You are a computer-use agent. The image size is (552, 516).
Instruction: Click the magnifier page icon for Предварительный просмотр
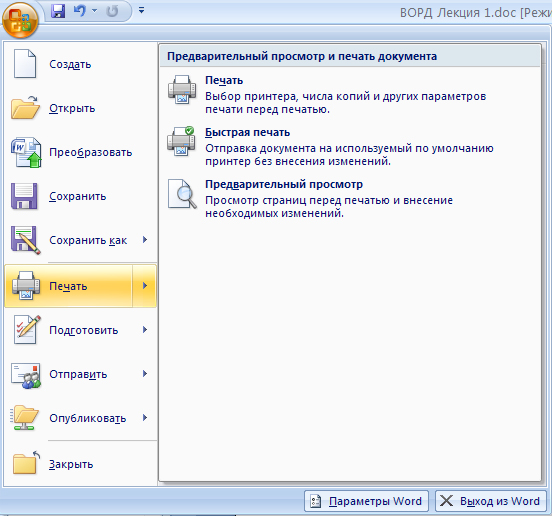click(182, 194)
